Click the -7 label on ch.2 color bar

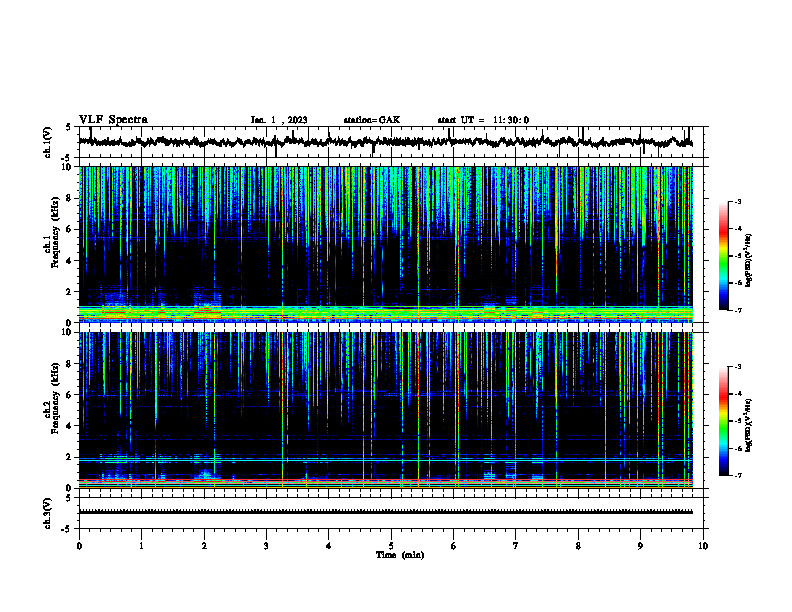click(738, 476)
